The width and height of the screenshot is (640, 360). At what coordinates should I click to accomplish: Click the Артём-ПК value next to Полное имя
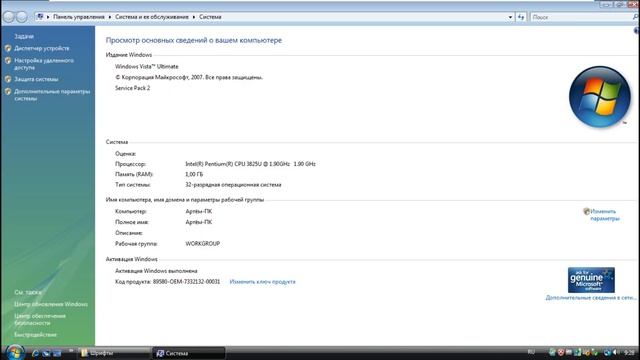(199, 222)
